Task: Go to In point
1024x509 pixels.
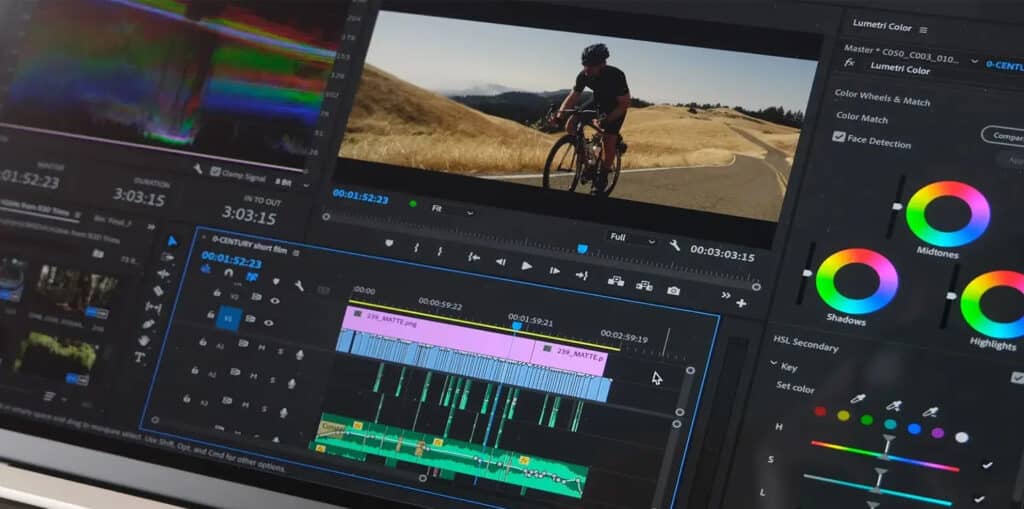Action: [x=474, y=257]
